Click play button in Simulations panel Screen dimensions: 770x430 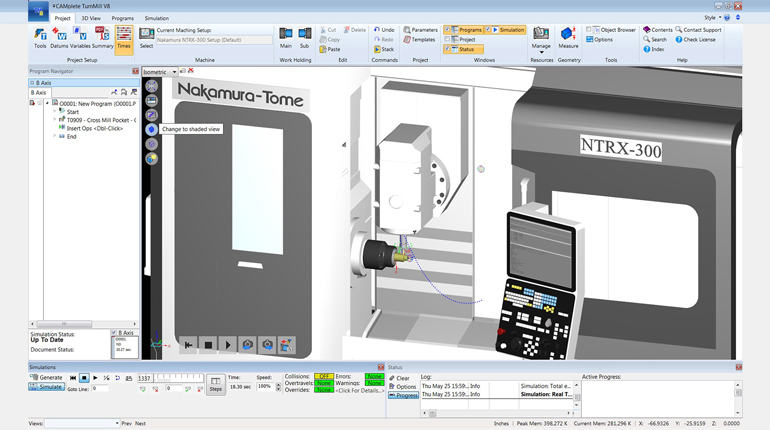[95, 378]
